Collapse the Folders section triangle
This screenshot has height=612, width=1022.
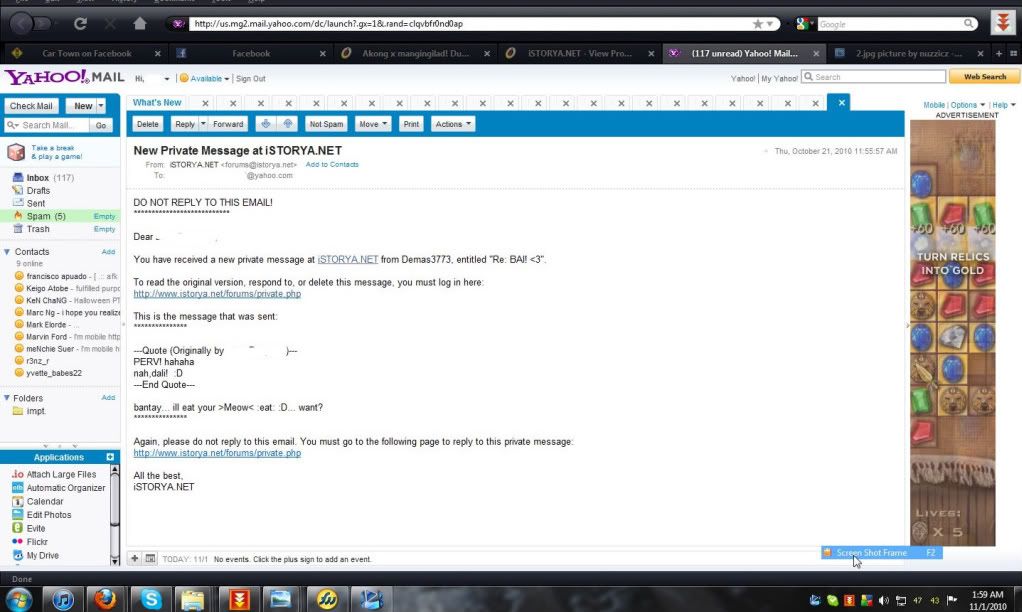[7, 398]
